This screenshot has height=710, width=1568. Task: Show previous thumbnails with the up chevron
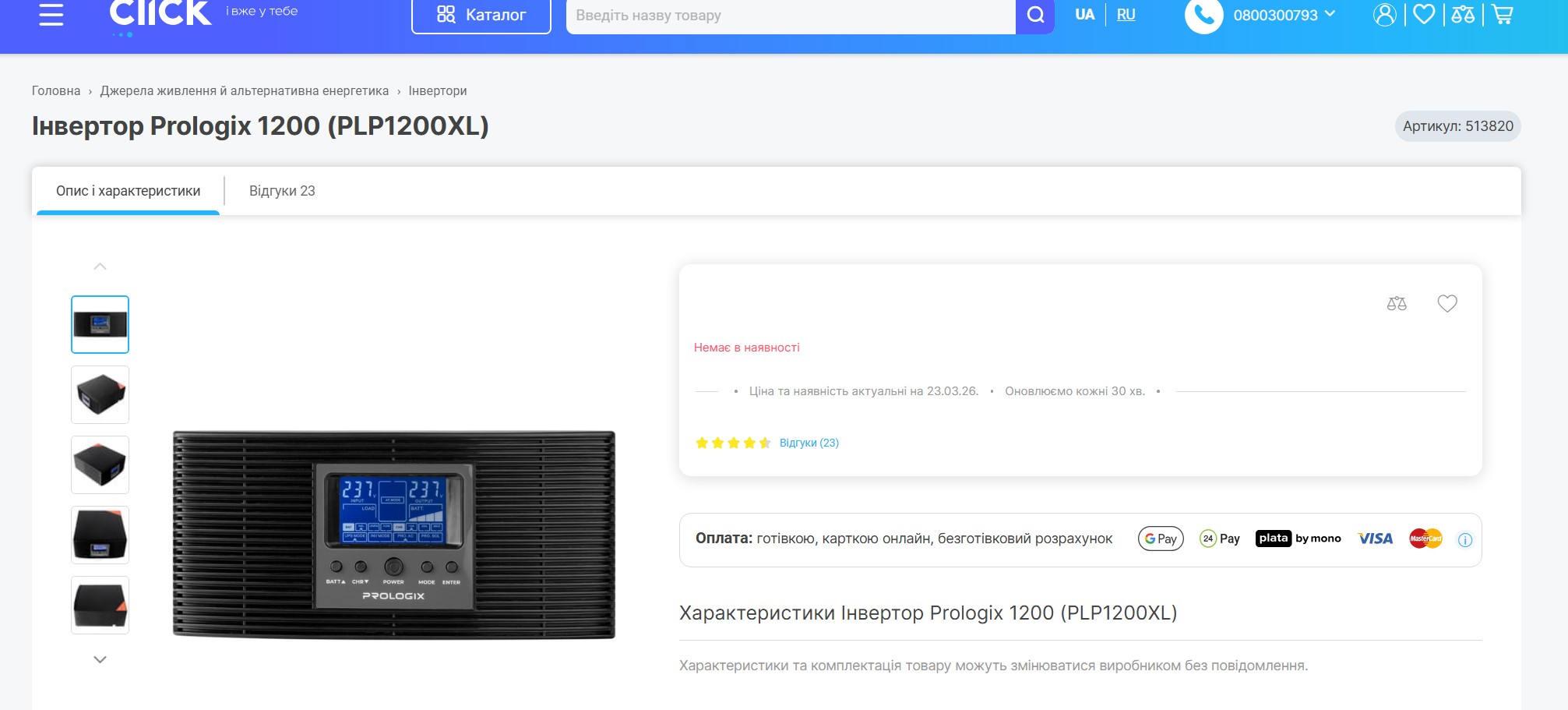[100, 267]
